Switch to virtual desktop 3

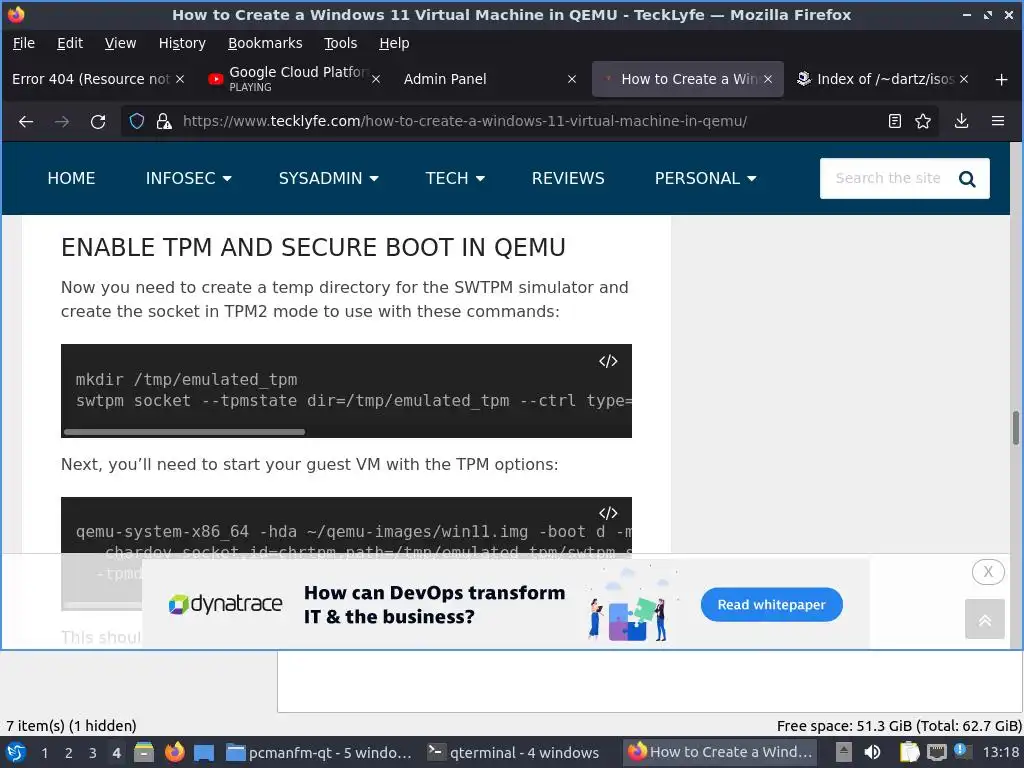[93, 753]
